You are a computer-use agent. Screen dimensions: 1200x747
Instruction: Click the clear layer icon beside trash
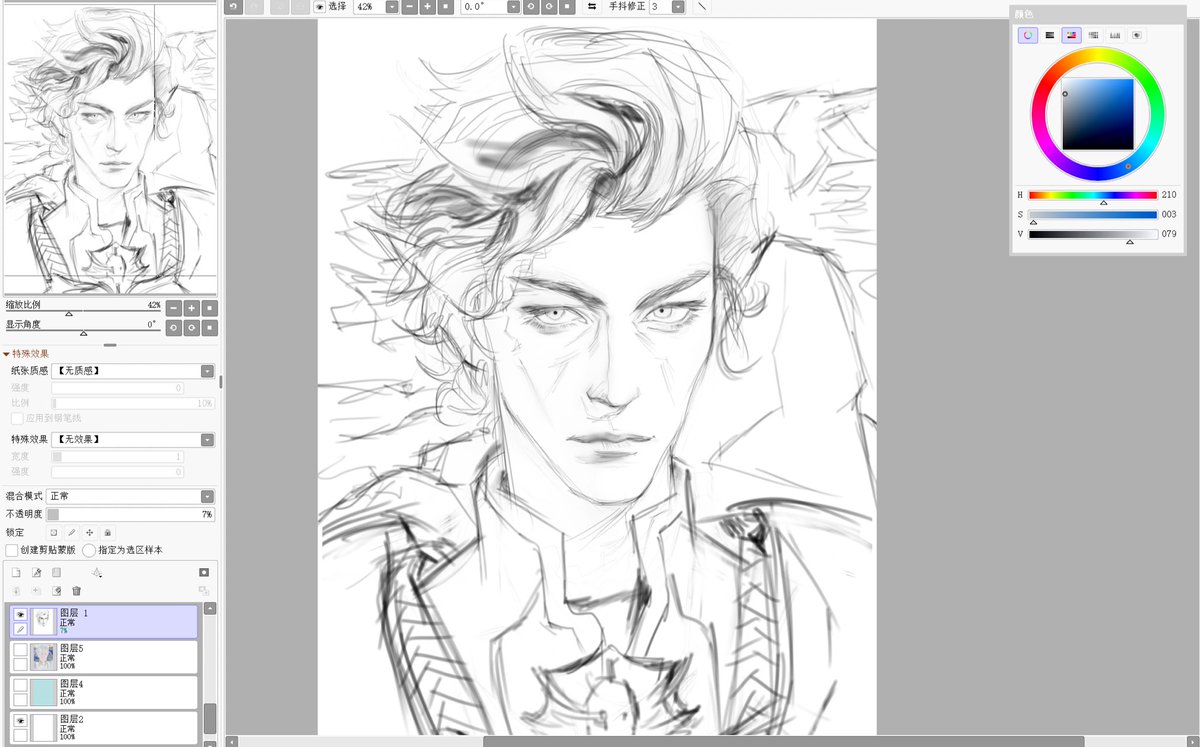coord(57,591)
